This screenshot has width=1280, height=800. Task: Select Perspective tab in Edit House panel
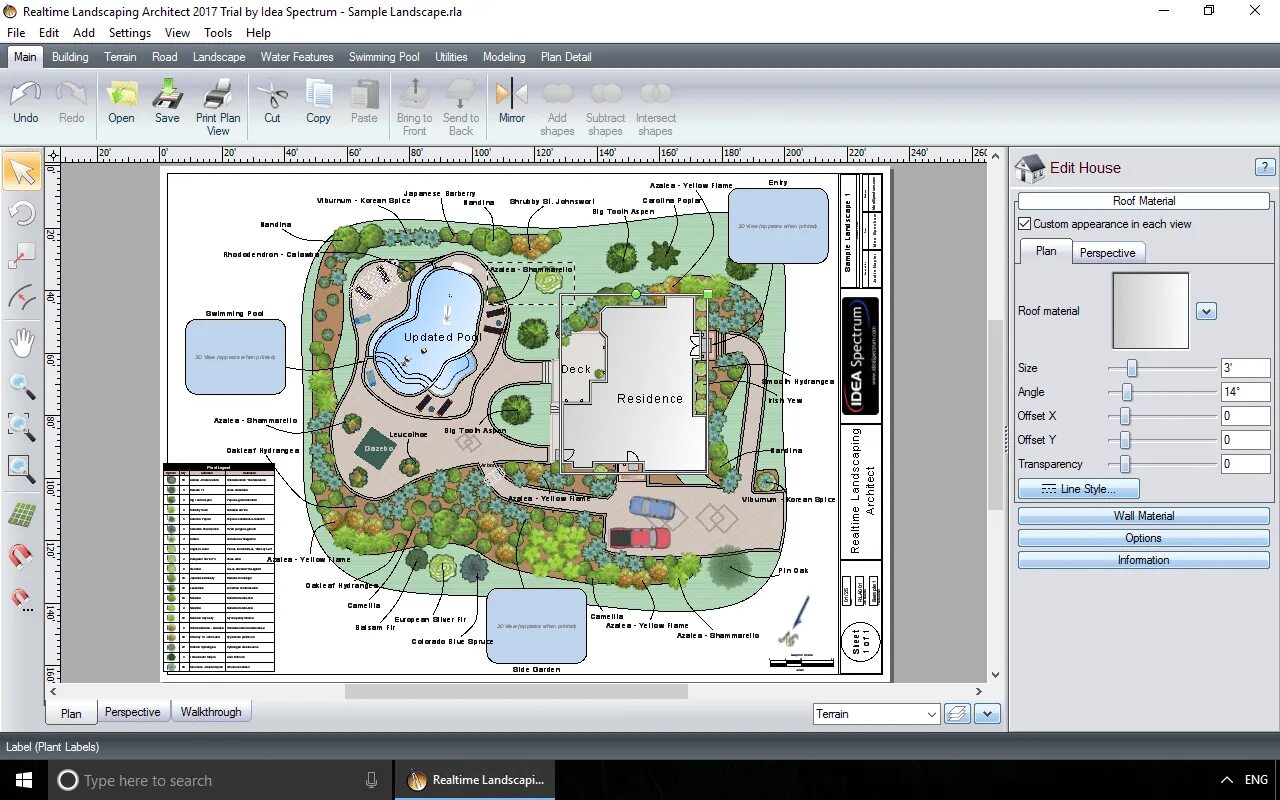[x=1107, y=253]
